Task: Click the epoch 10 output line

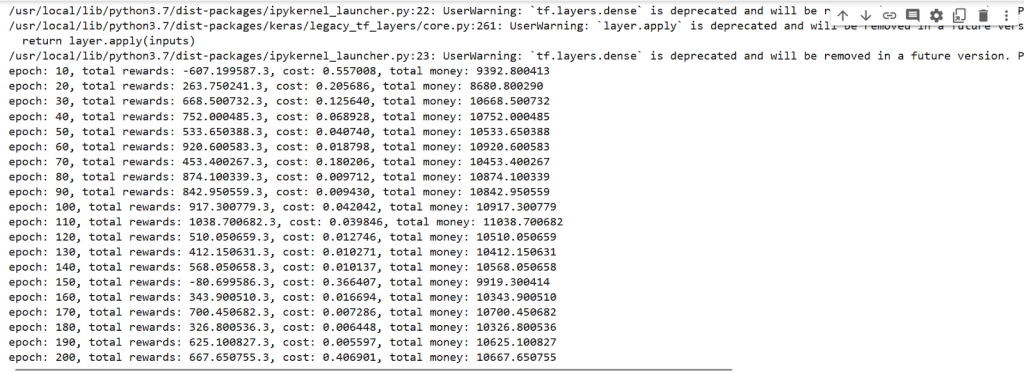Action: pyautogui.click(x=279, y=71)
